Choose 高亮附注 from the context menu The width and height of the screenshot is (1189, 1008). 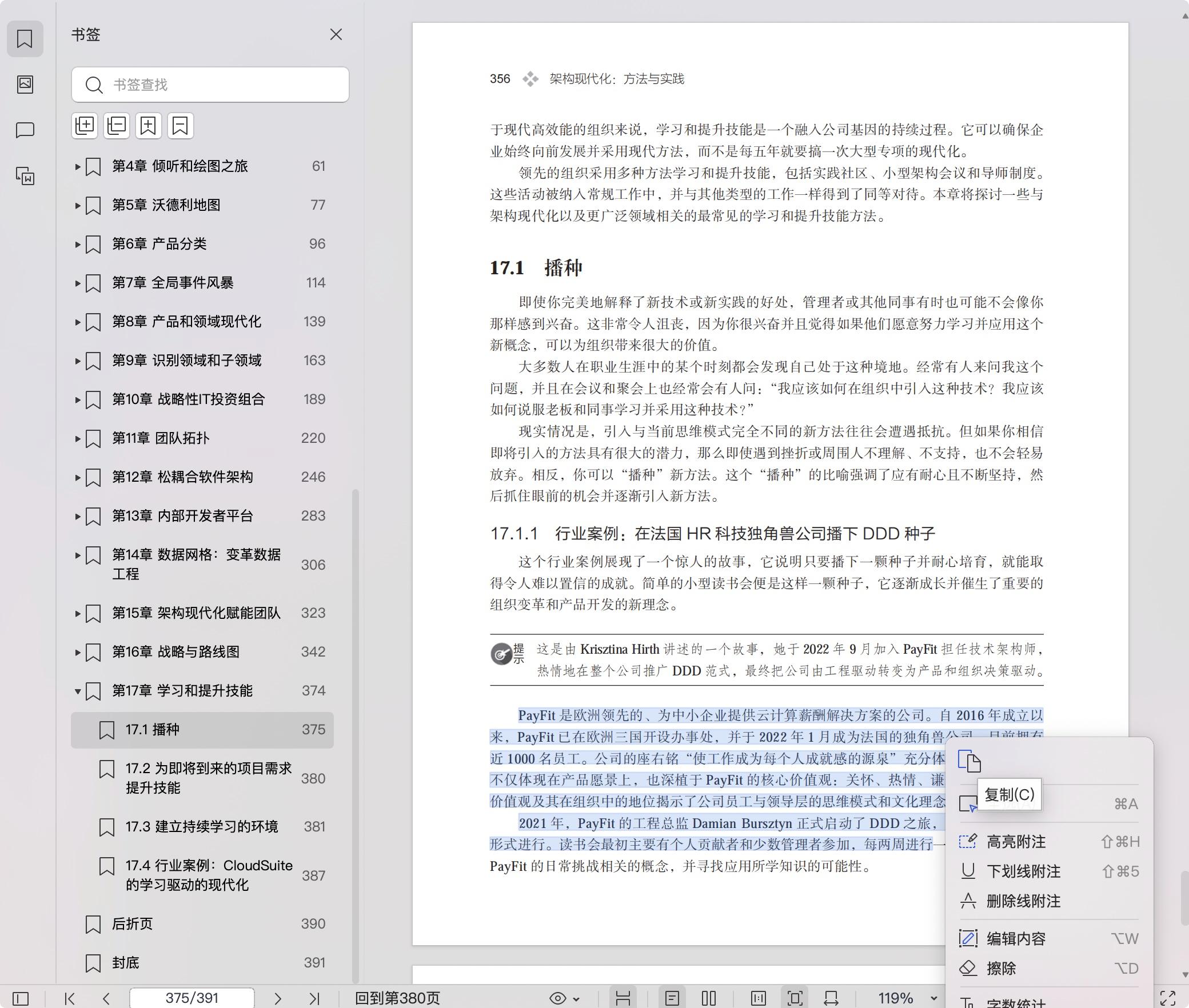(1016, 841)
